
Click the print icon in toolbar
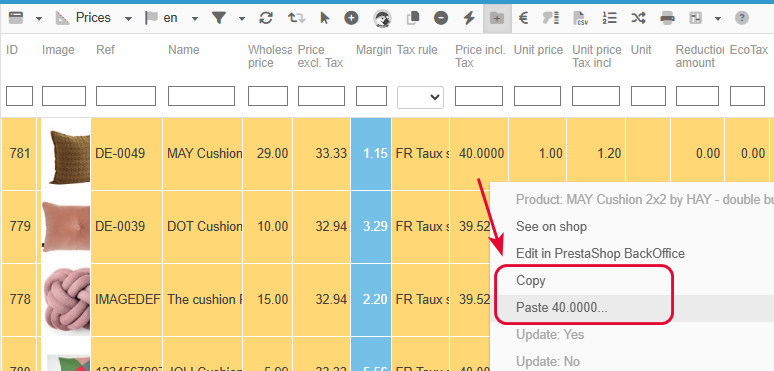[667, 18]
